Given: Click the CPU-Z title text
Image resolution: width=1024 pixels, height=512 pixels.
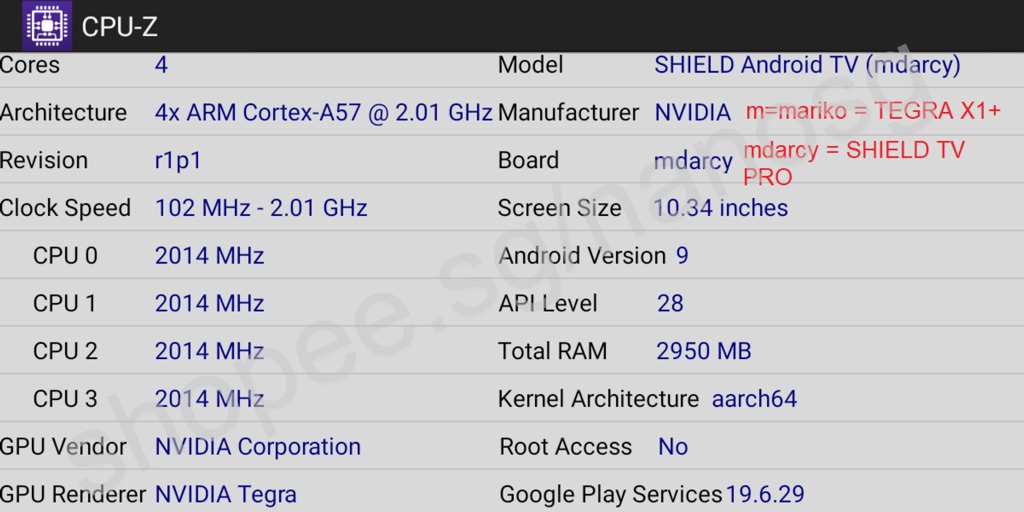Looking at the screenshot, I should [119, 27].
